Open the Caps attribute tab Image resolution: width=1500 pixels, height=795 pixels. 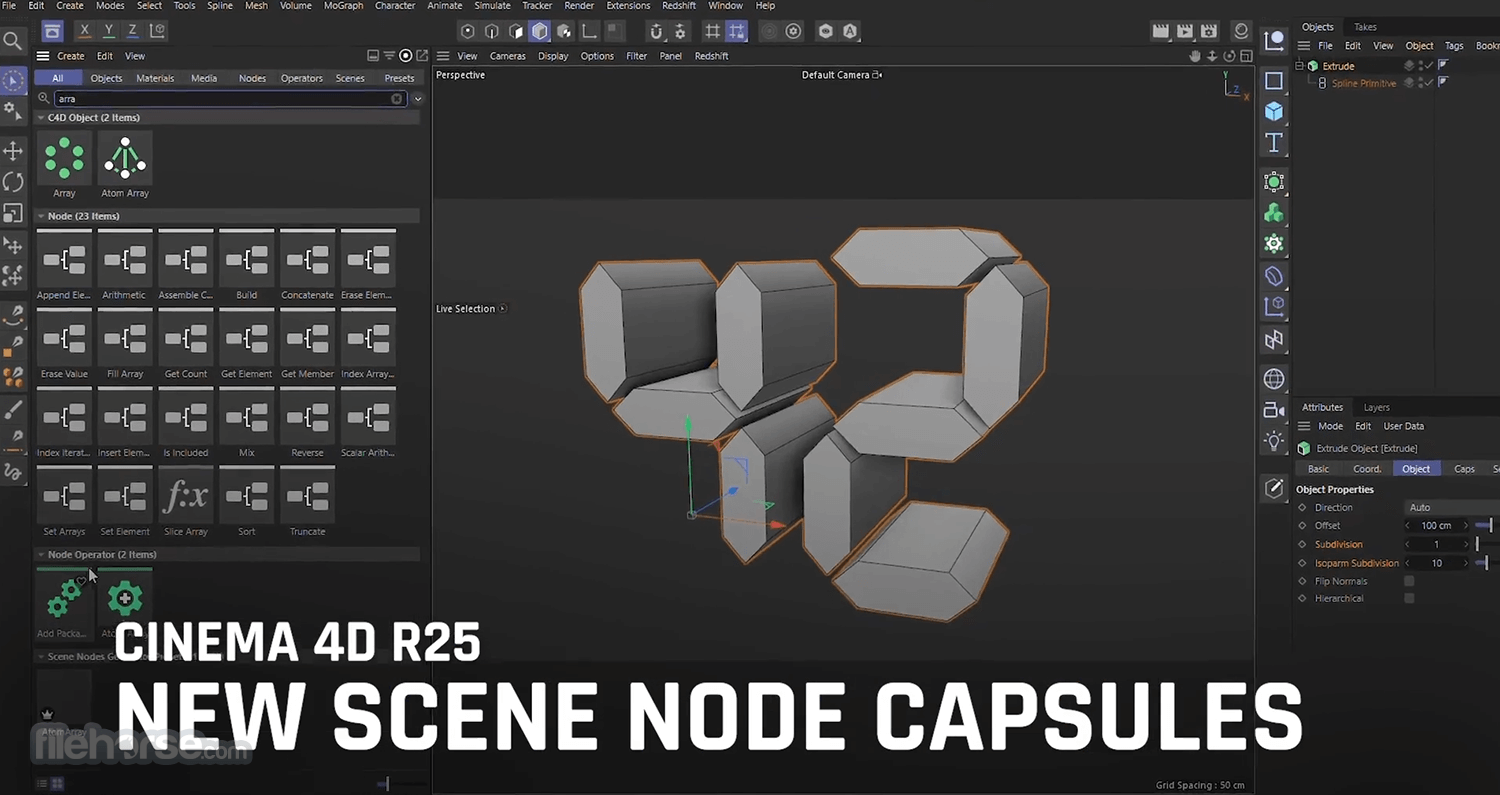pyautogui.click(x=1464, y=469)
